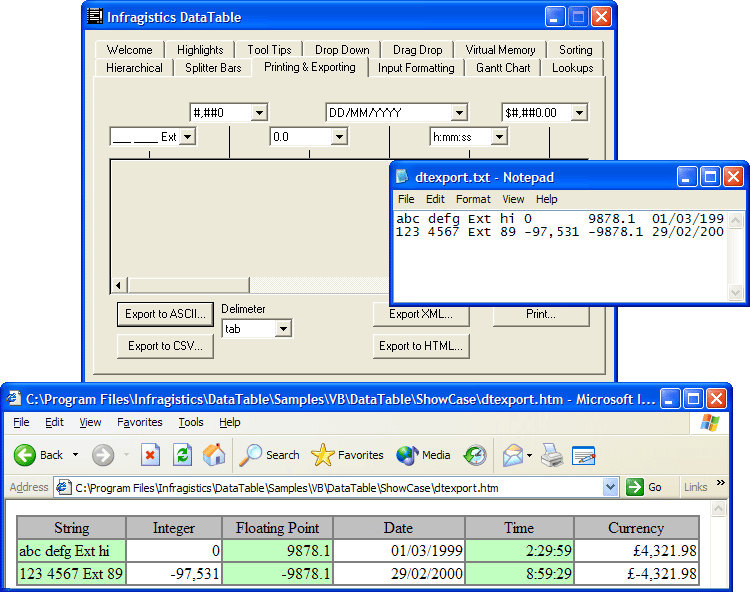Click the Currency column header in HTML table
The image size is (750, 592).
coord(636,528)
